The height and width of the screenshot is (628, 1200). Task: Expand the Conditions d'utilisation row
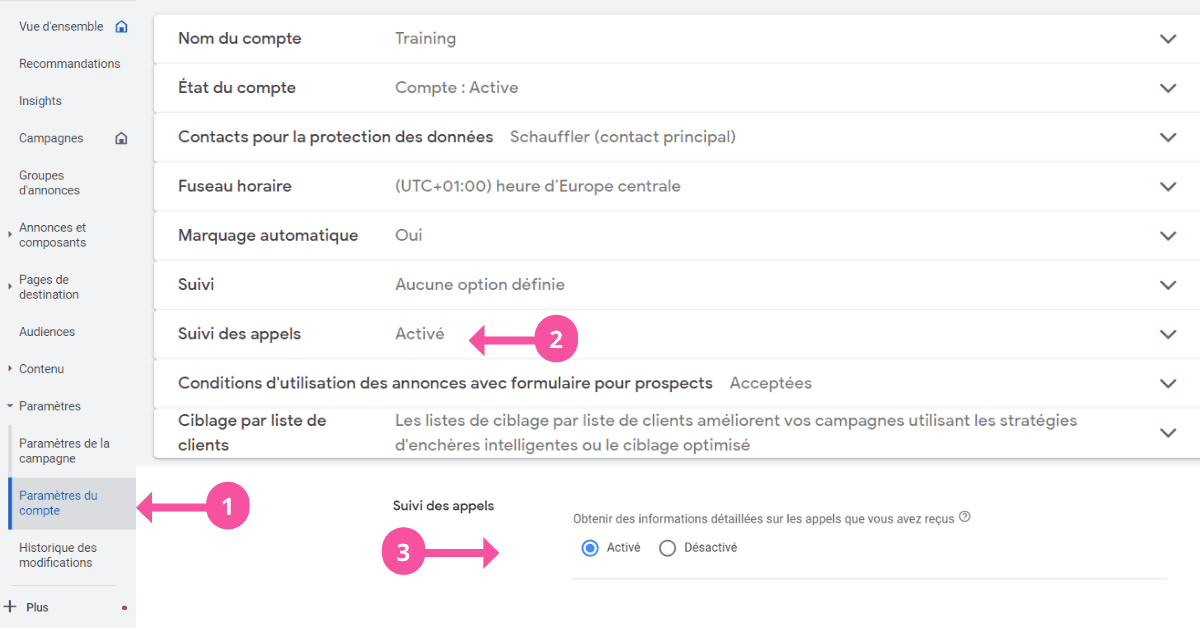click(x=1167, y=383)
